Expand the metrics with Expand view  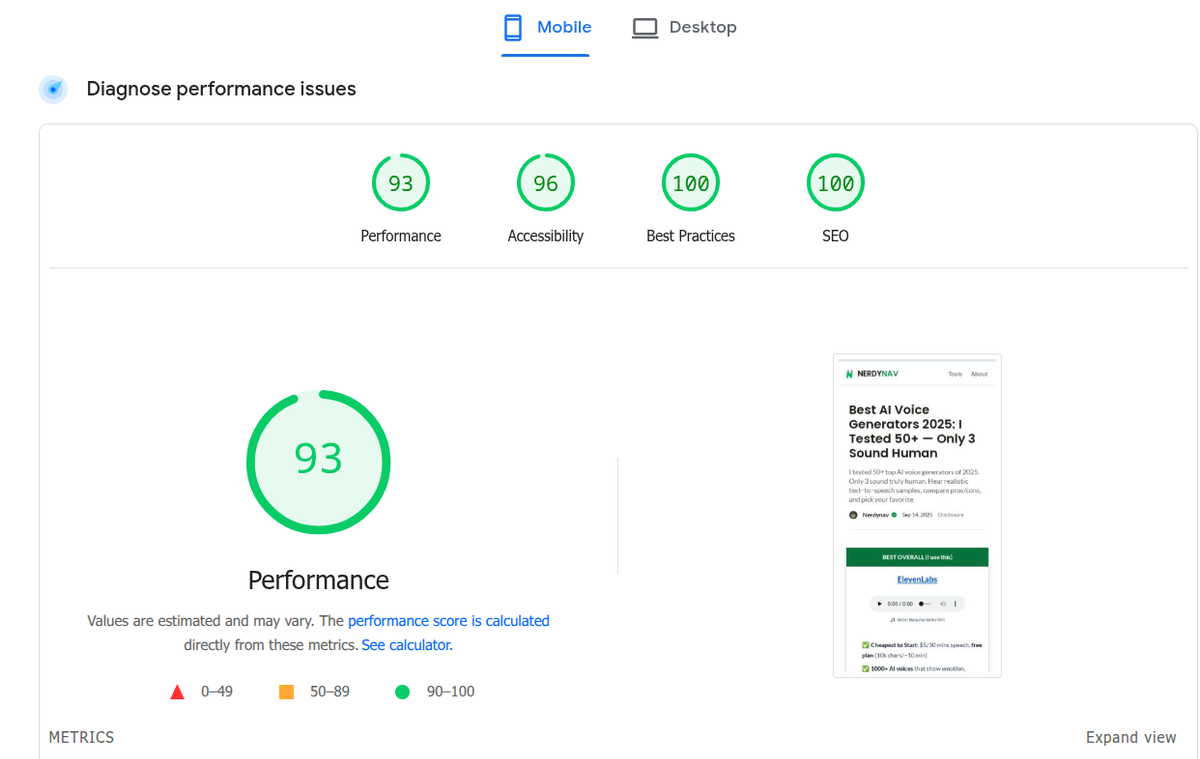coord(1131,737)
